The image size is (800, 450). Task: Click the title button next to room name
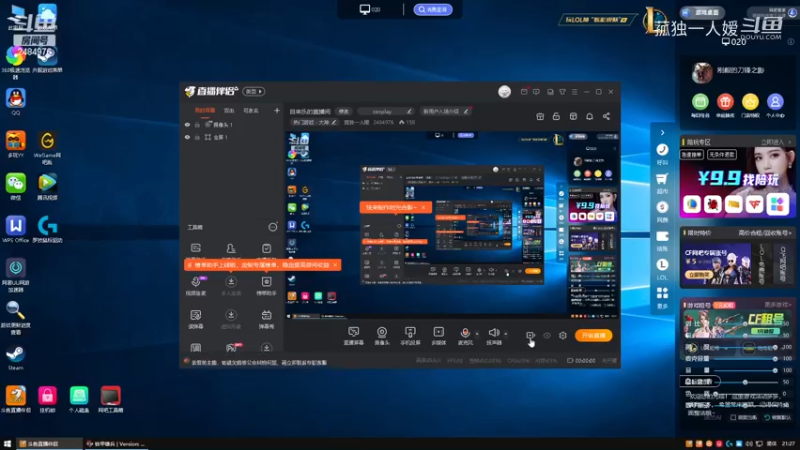click(x=344, y=111)
